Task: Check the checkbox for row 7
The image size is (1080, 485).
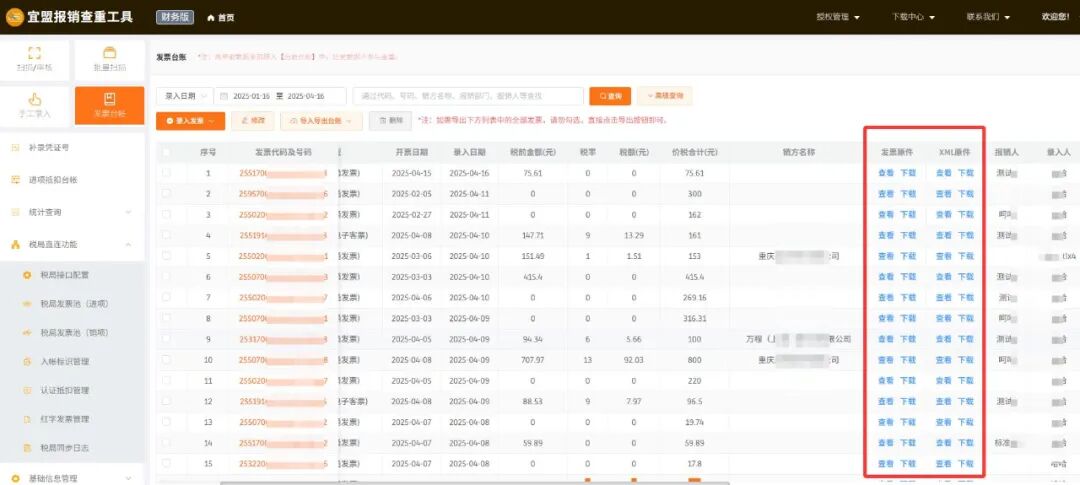Action: [x=166, y=298]
